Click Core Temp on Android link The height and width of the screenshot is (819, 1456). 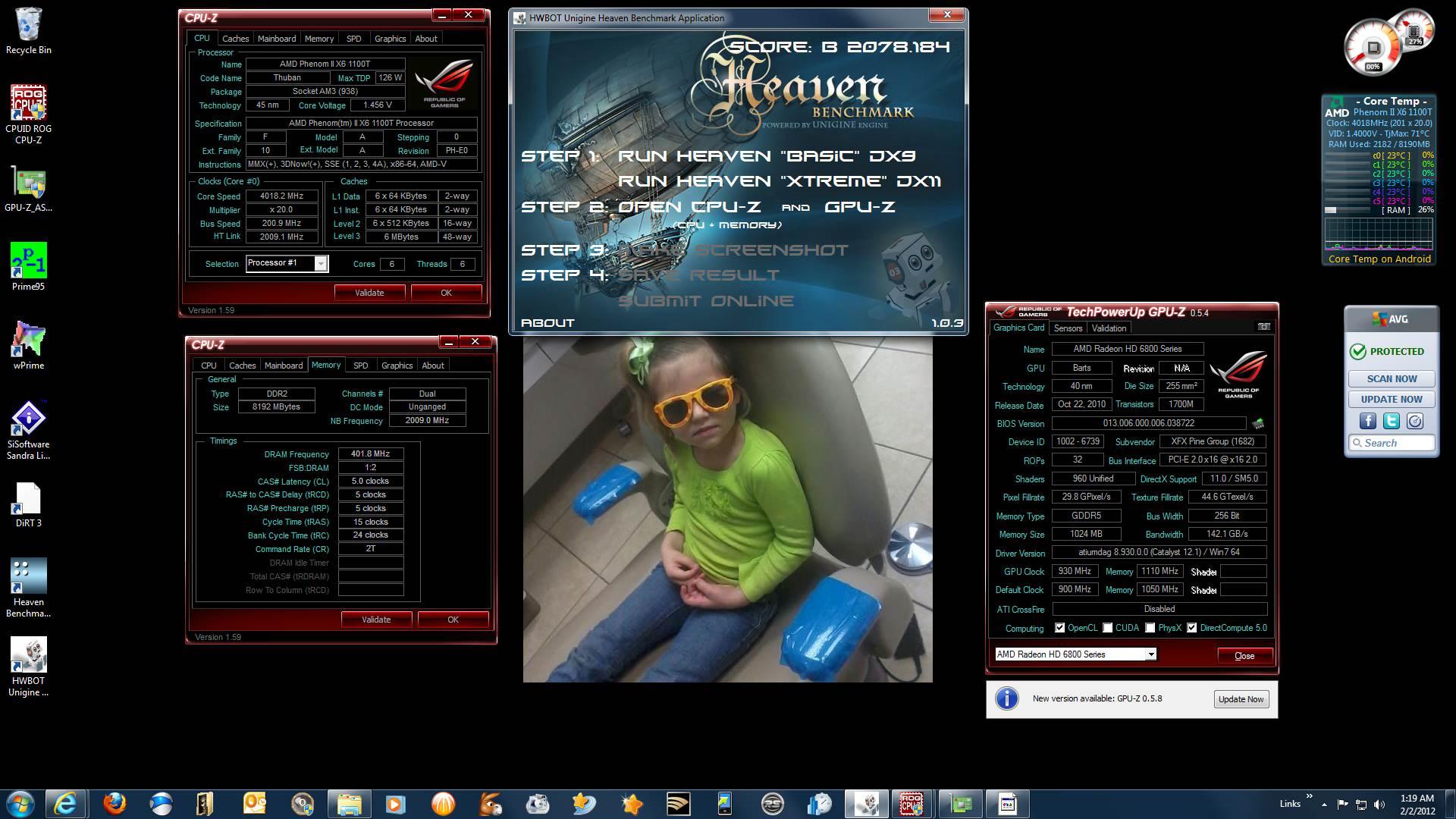pyautogui.click(x=1379, y=259)
